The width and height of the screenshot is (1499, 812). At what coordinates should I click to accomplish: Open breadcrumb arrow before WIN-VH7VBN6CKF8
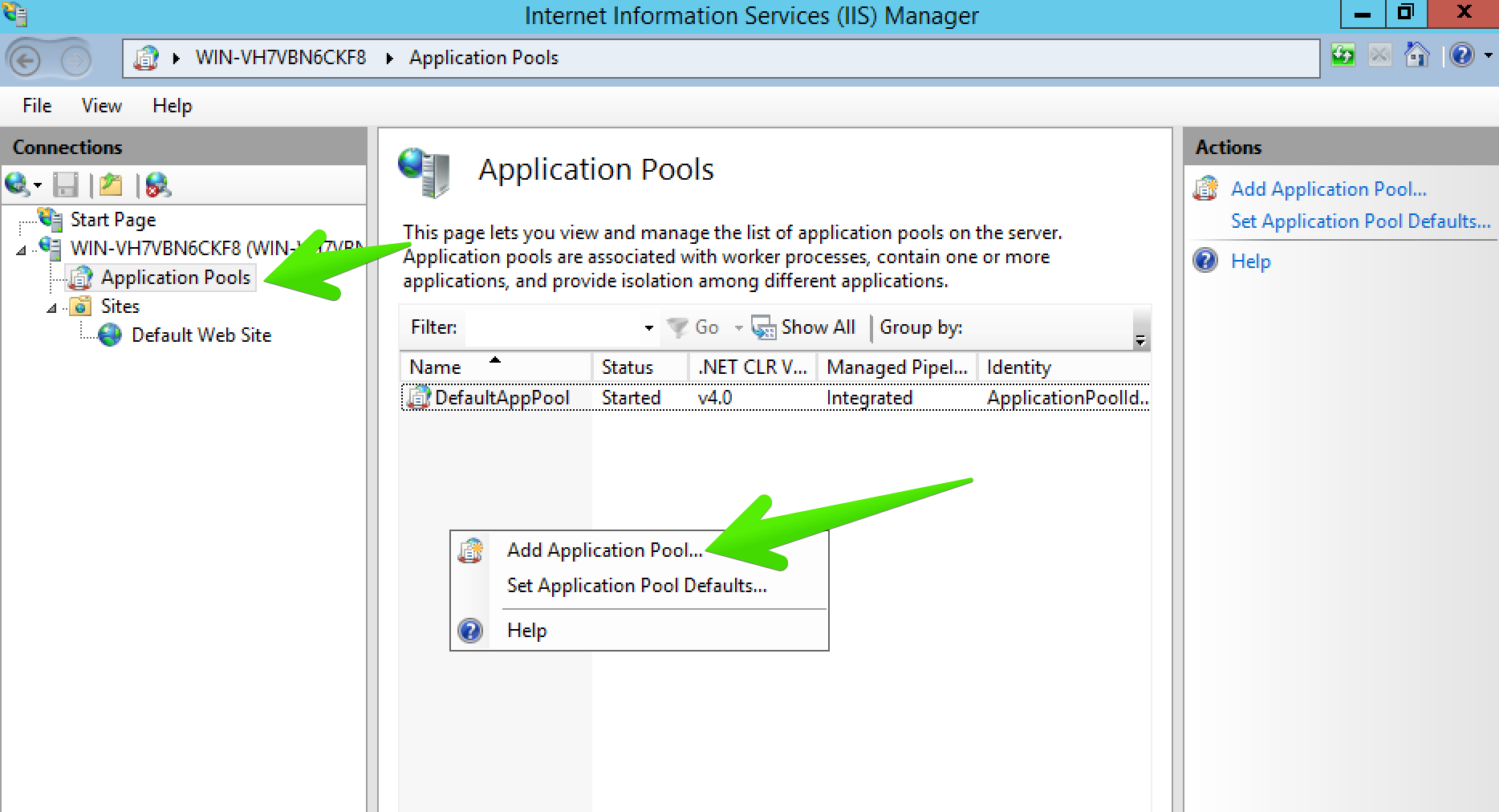pyautogui.click(x=176, y=59)
